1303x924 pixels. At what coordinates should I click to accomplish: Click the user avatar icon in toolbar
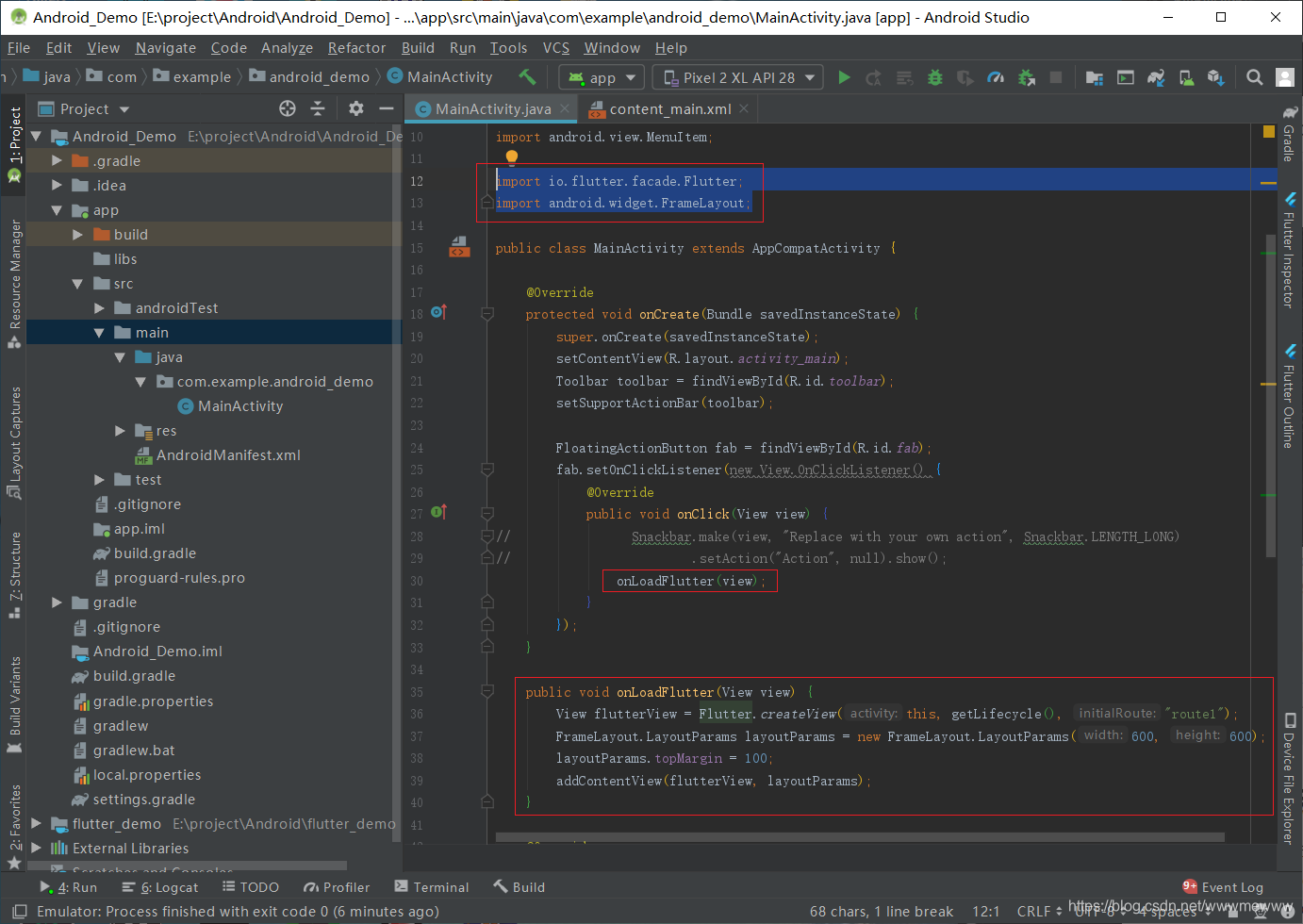click(x=1285, y=77)
